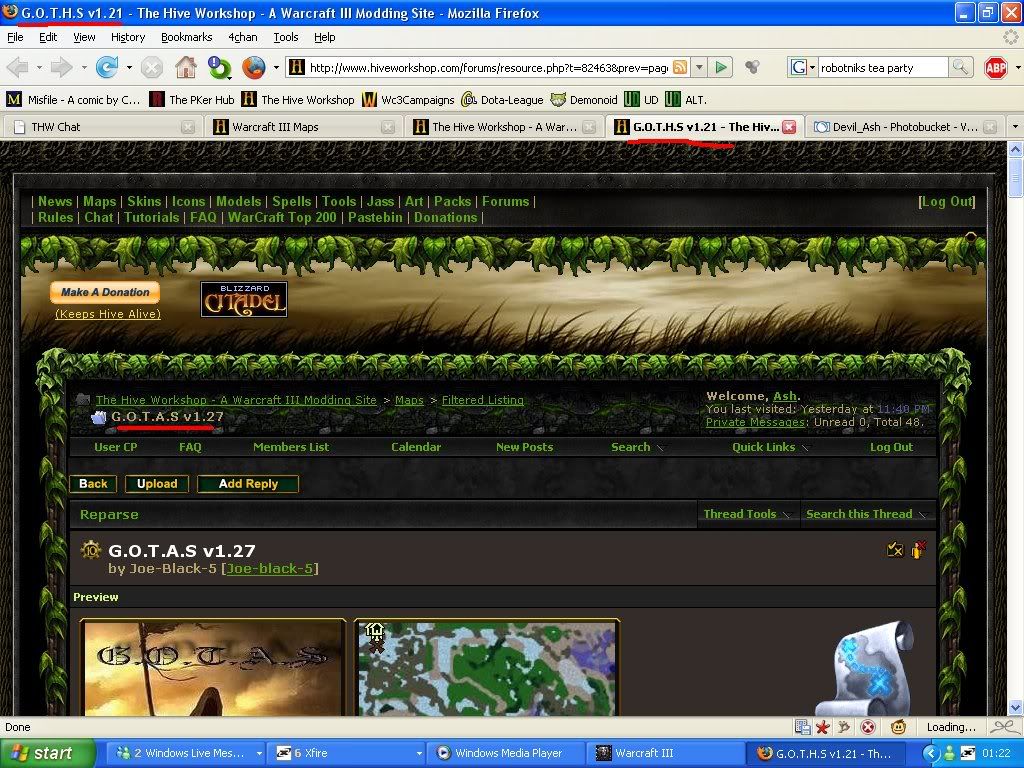Open the Filtered Listing breadcrumb link

[x=483, y=400]
